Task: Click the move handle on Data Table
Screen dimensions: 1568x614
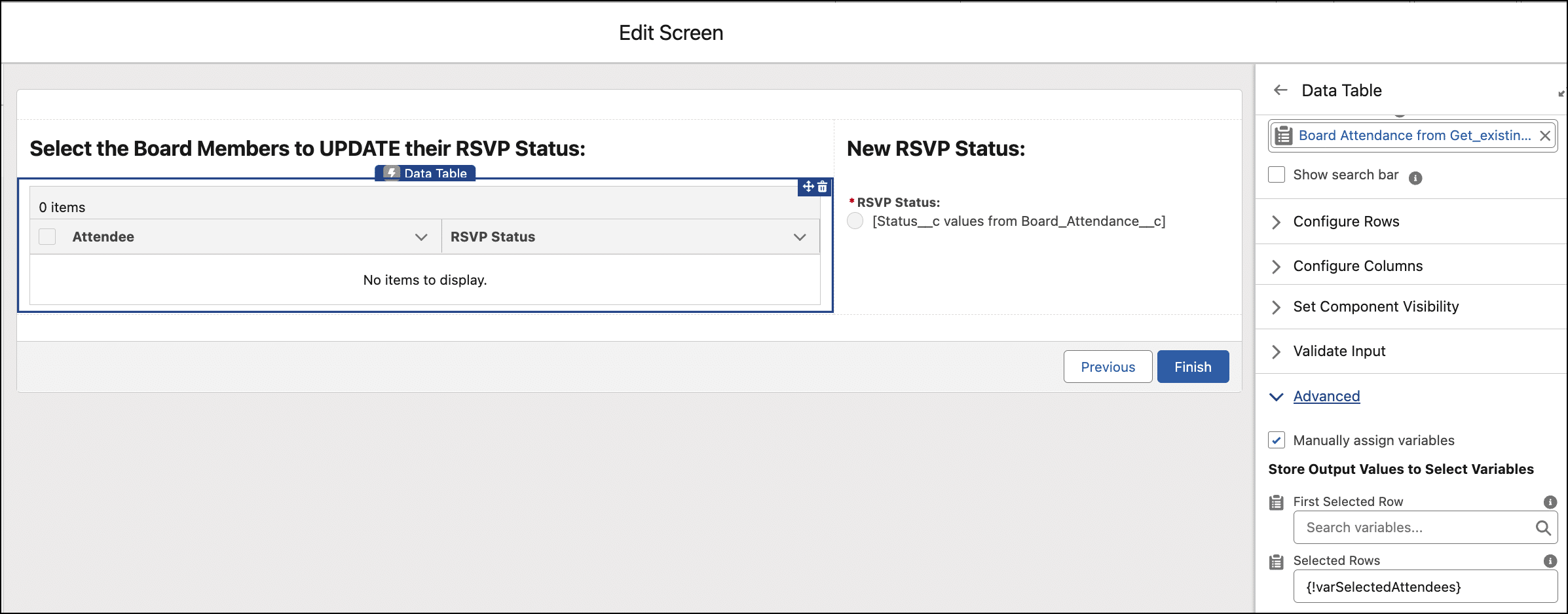Action: point(808,187)
